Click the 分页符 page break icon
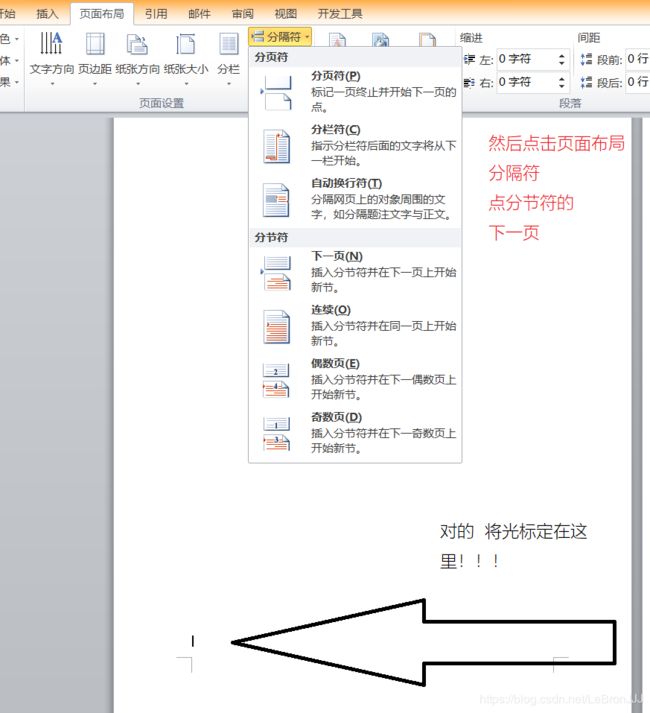Viewport: 650px width, 713px height. coord(276,93)
